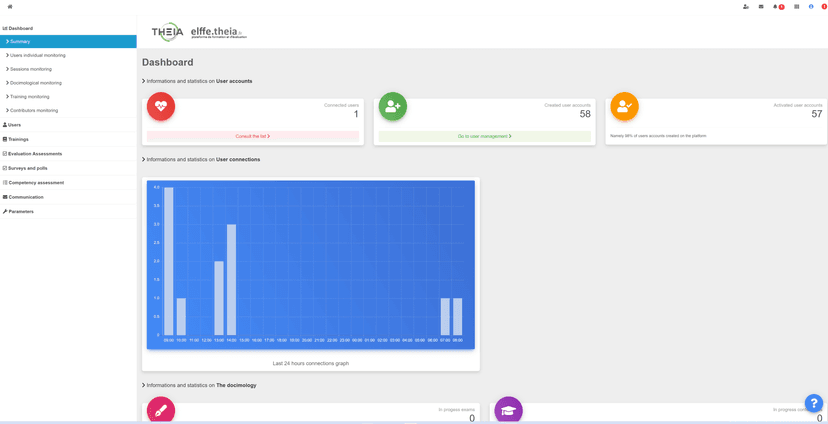The image size is (828, 424).
Task: Click the 14:00 bar in connections chart
Action: tap(231, 279)
